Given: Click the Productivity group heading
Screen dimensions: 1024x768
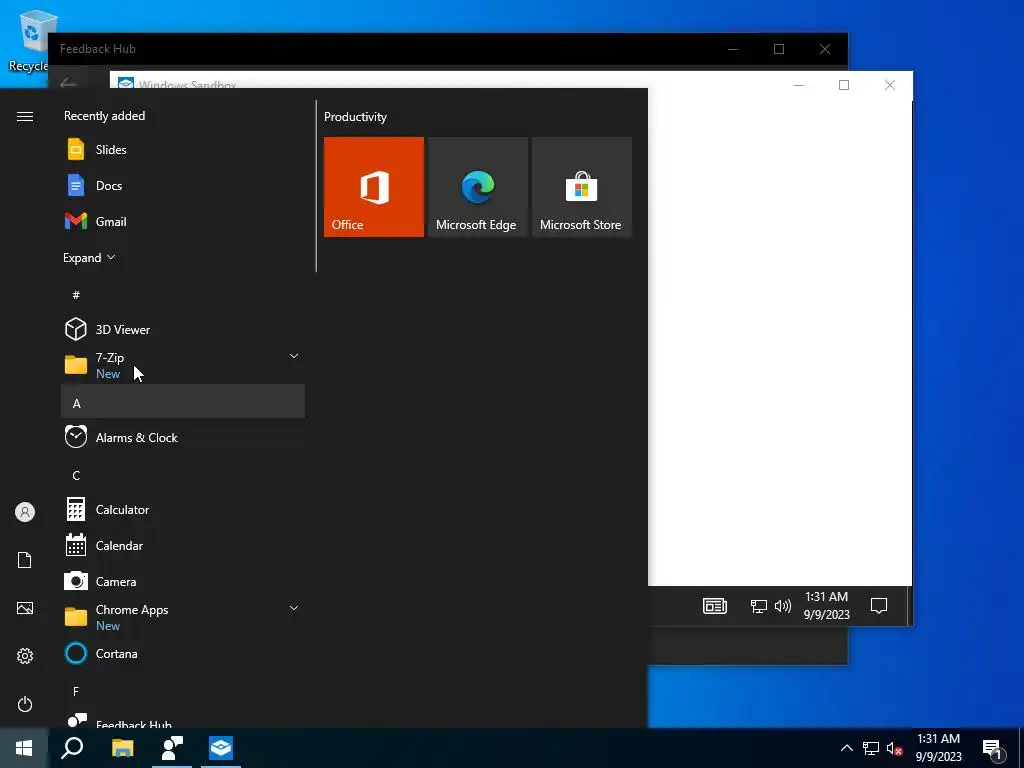Looking at the screenshot, I should point(355,117).
